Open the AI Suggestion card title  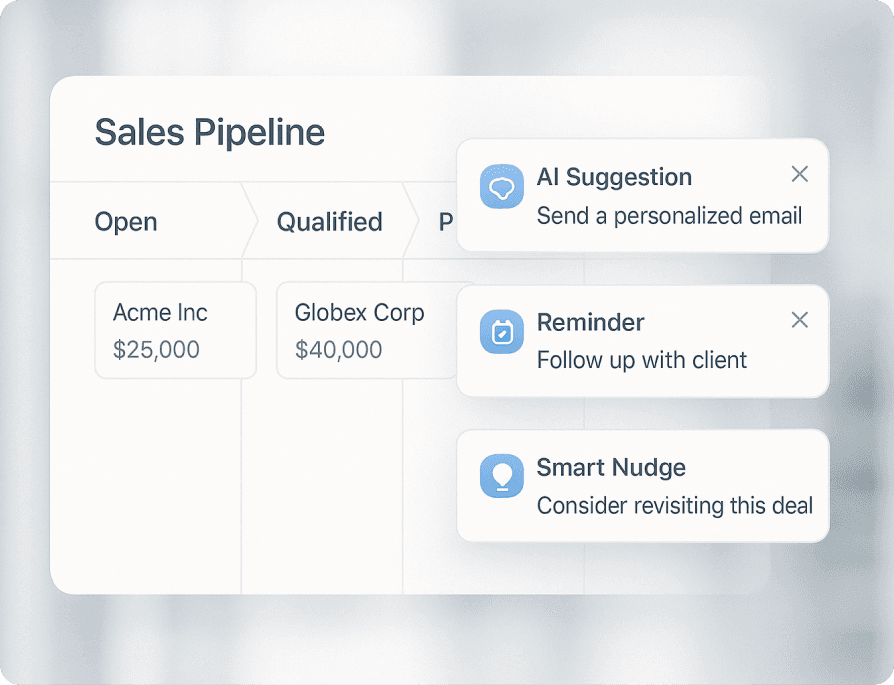tap(614, 177)
